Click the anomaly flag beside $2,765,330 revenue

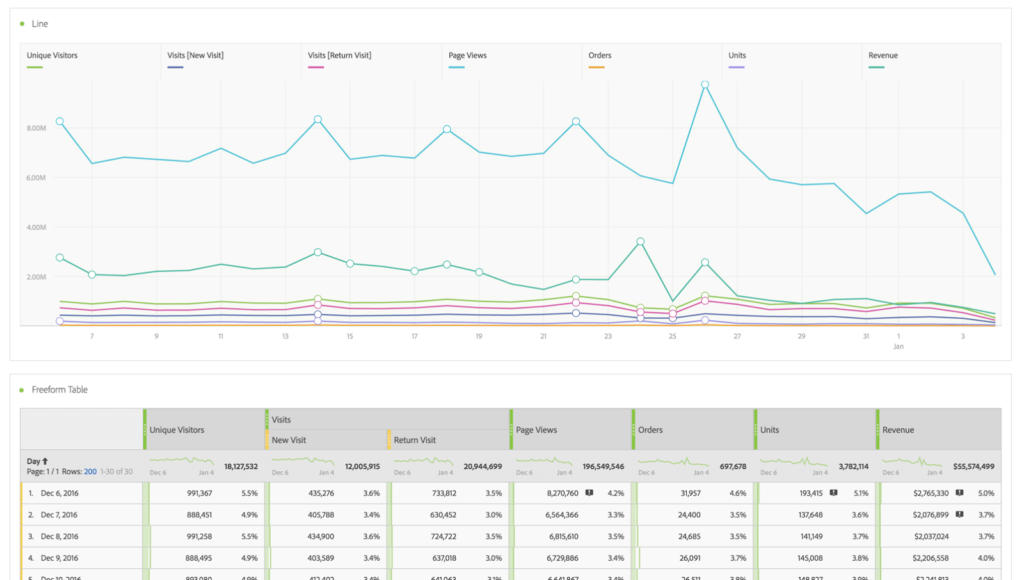pyautogui.click(x=960, y=492)
